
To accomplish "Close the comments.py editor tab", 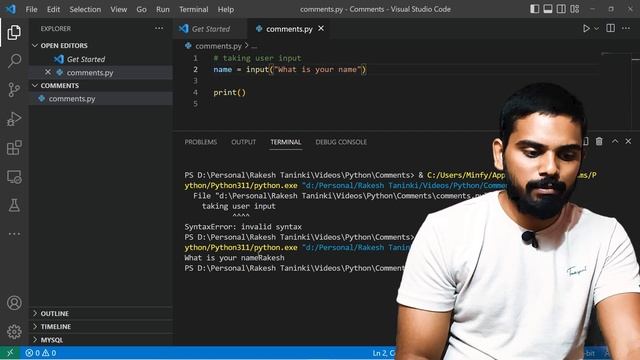I will point(321,29).
